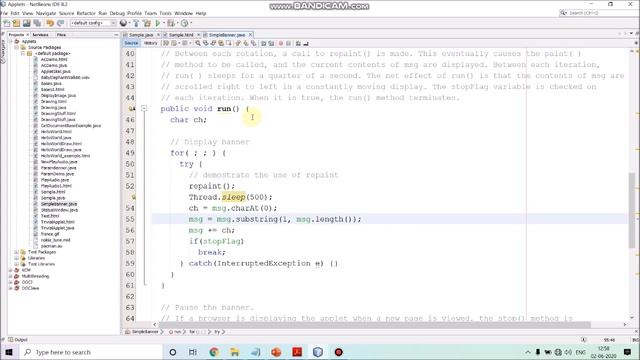Click the red stop macro recording icon

coord(281,43)
